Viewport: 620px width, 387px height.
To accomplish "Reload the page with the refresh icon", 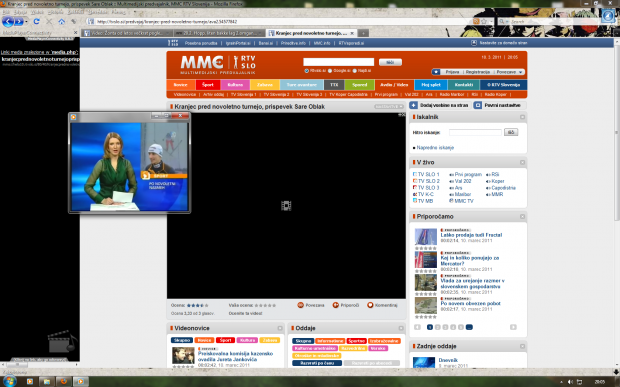I will pos(36,21).
